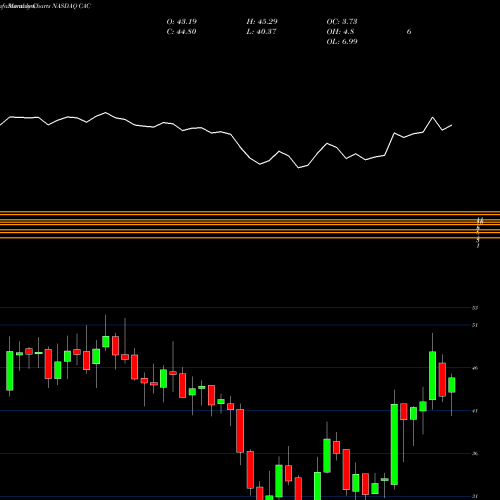The height and width of the screenshot is (500, 500).
Task: Click the high price 'H: 45.29'
Action: [x=262, y=22]
